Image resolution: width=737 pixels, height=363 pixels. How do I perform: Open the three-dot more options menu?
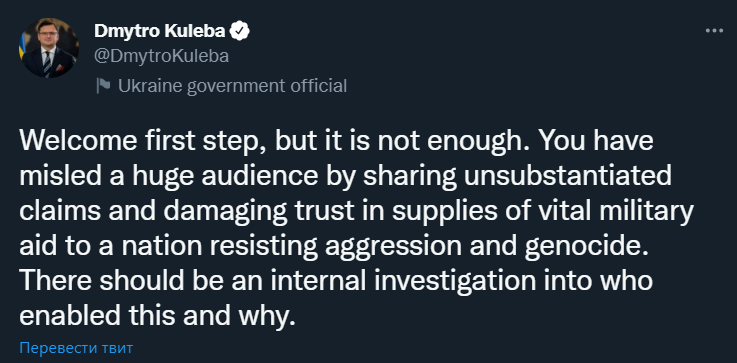tap(714, 31)
